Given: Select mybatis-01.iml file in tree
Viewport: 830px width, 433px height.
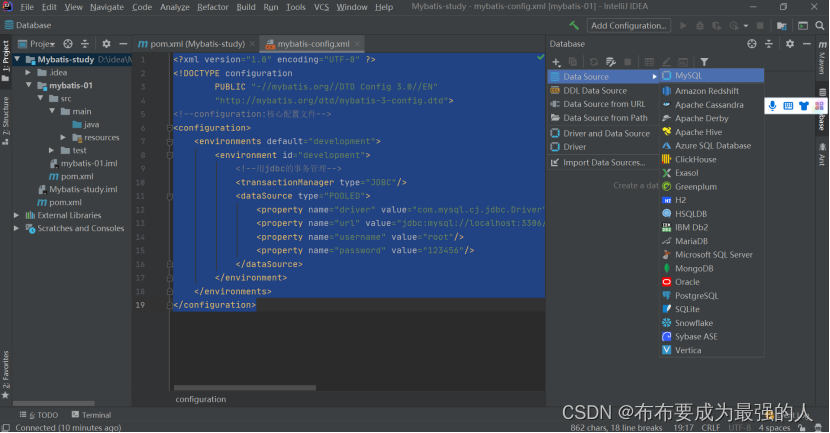Looking at the screenshot, I should tap(83, 164).
